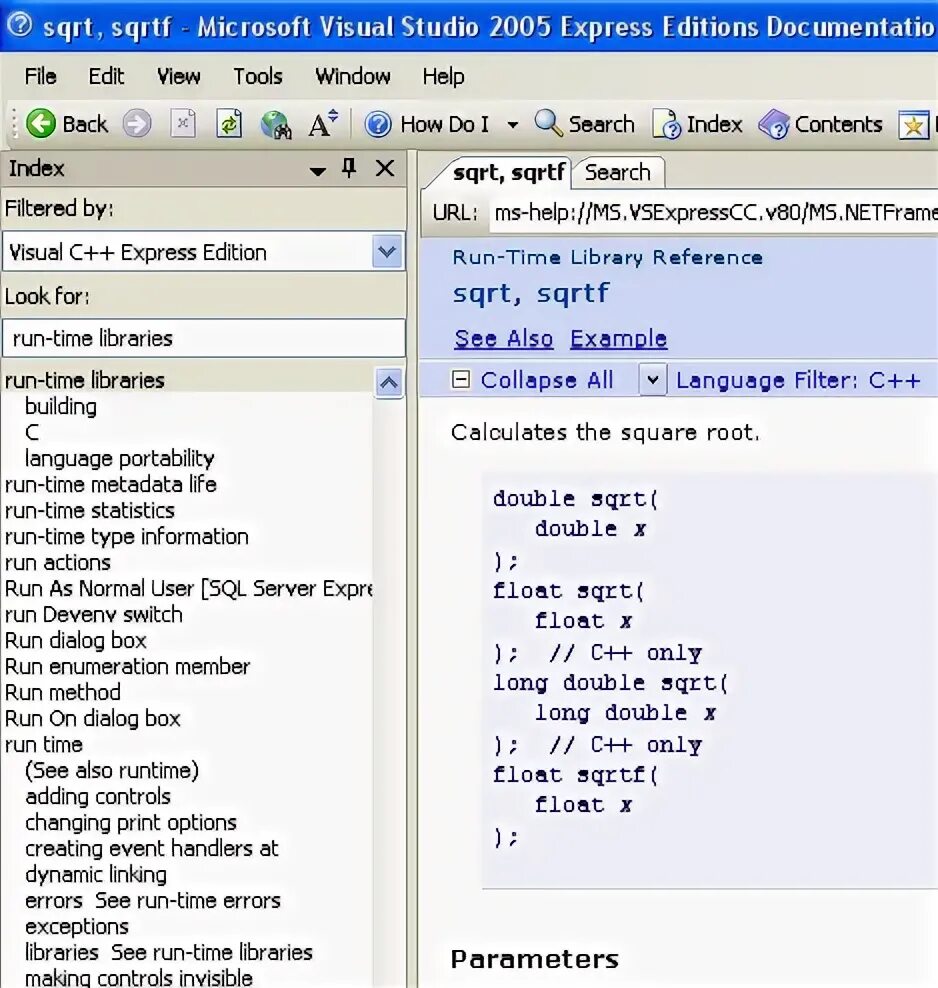The width and height of the screenshot is (938, 988).
Task: Select '(See also runtime)' subentry
Action: click(112, 770)
